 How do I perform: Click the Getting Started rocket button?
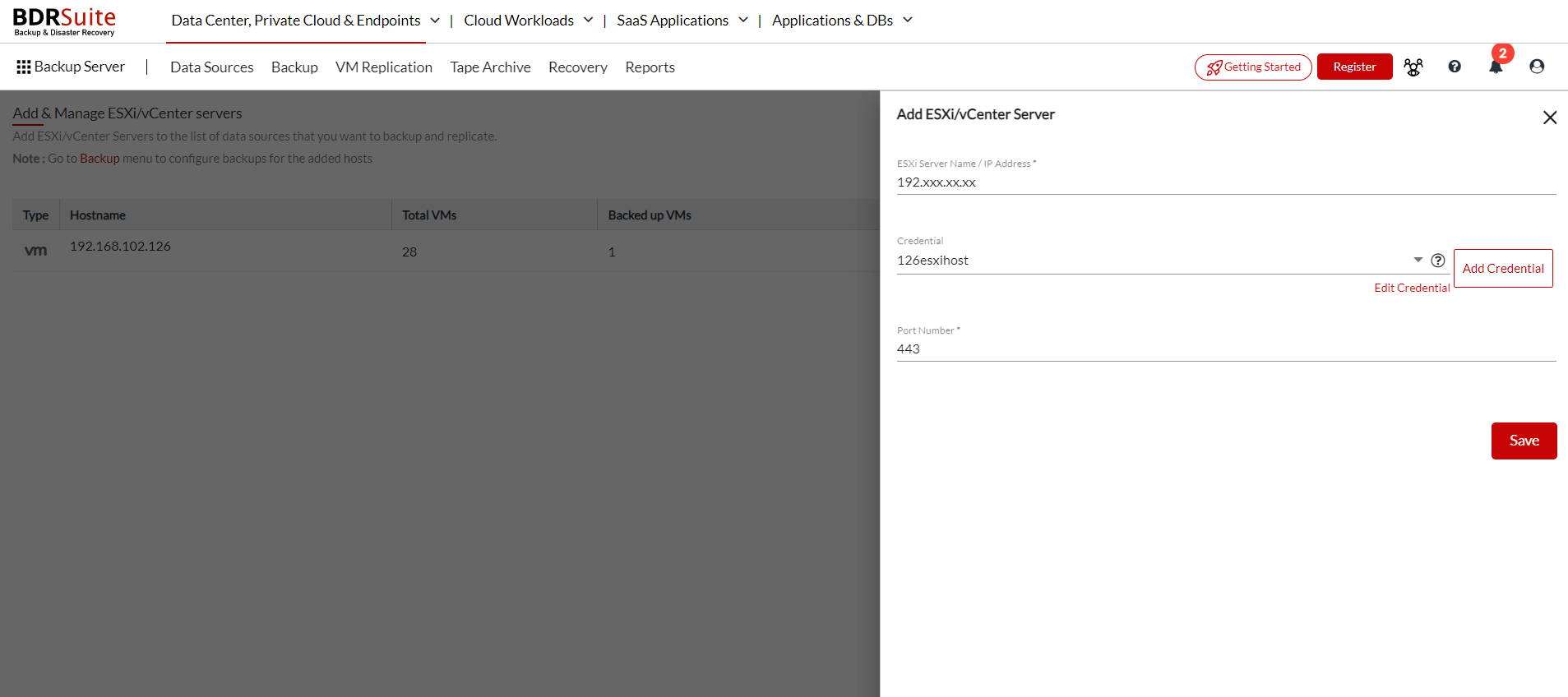pos(1253,67)
